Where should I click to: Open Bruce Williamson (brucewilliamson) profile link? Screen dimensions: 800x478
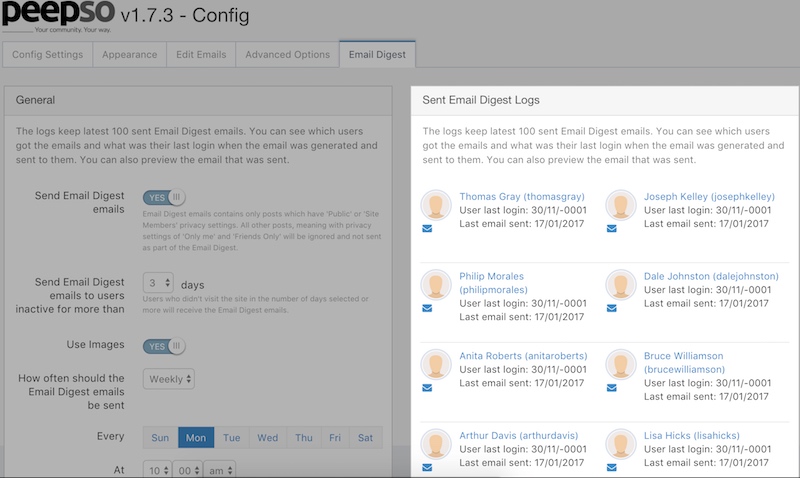coord(684,362)
